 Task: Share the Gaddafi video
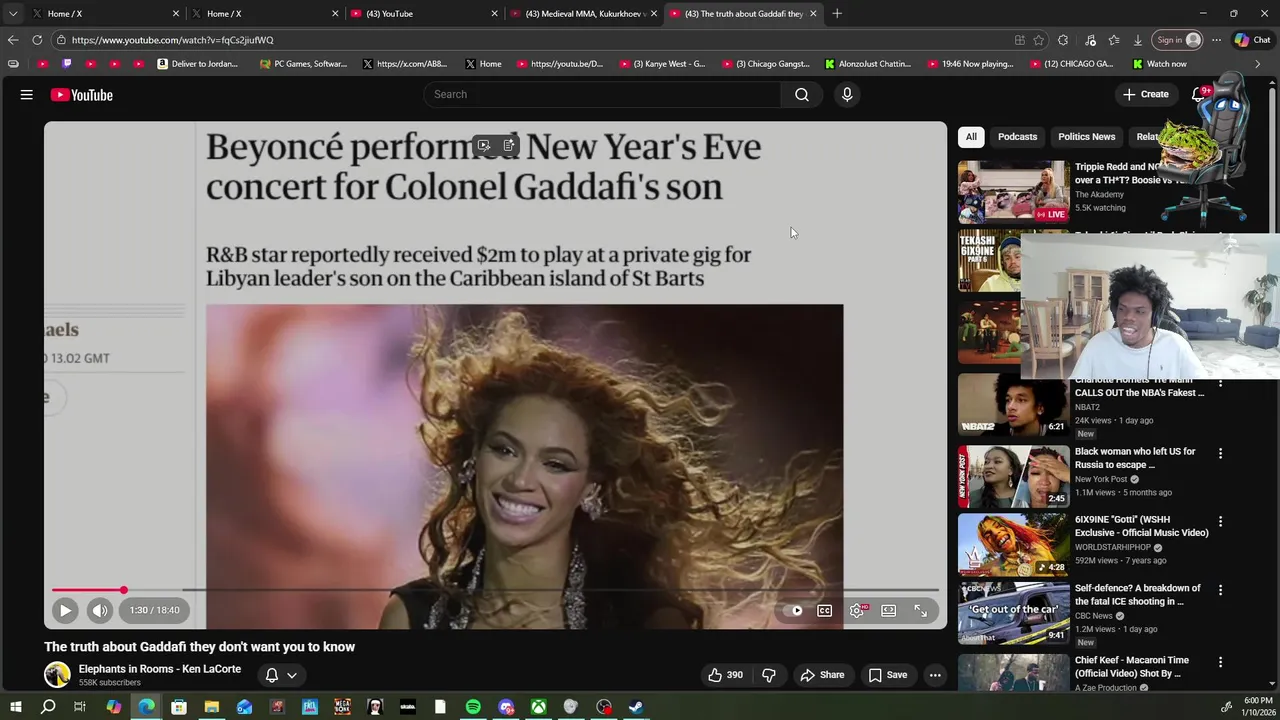pyautogui.click(x=823, y=675)
